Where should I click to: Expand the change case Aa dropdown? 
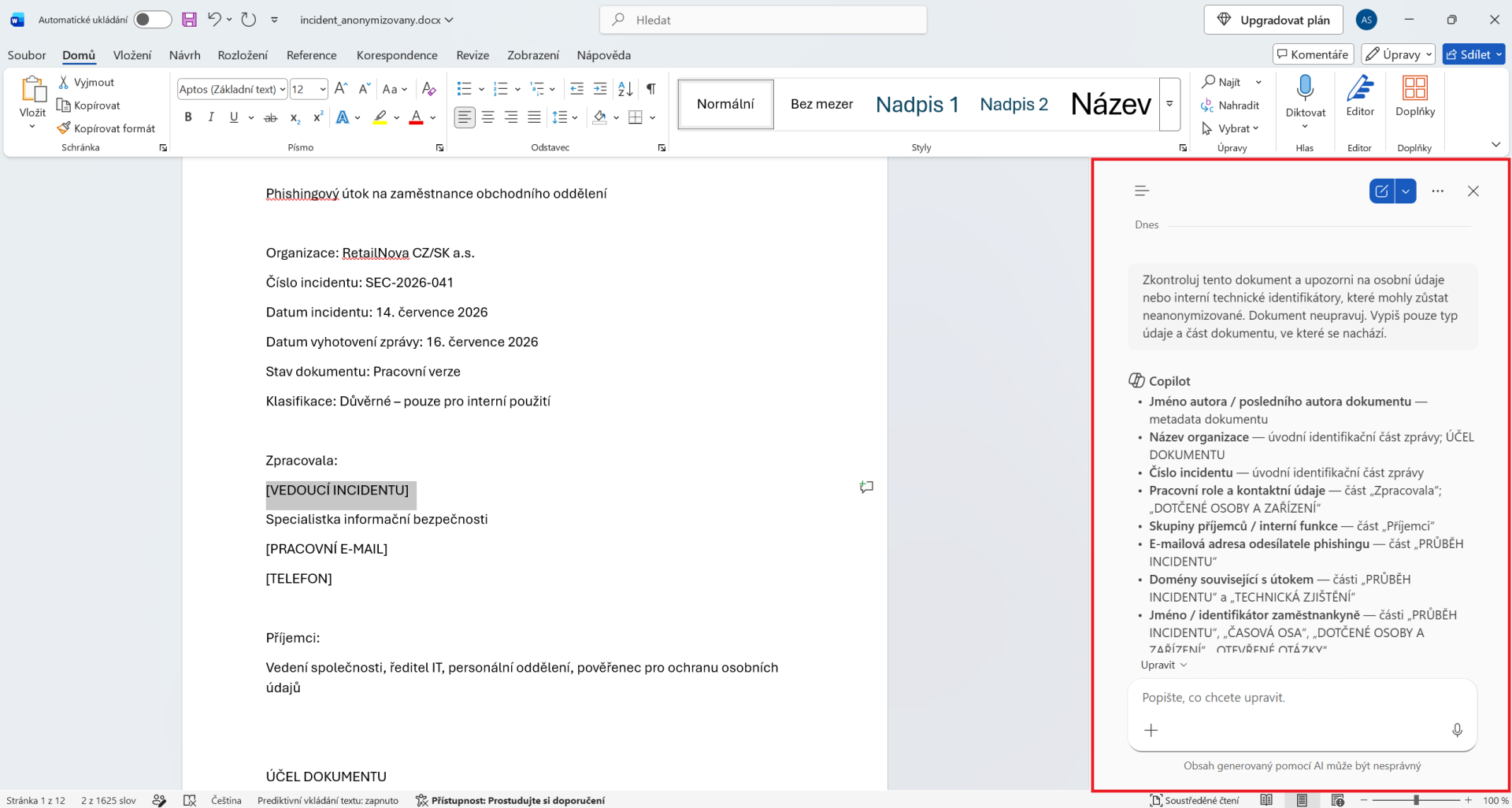tap(395, 89)
